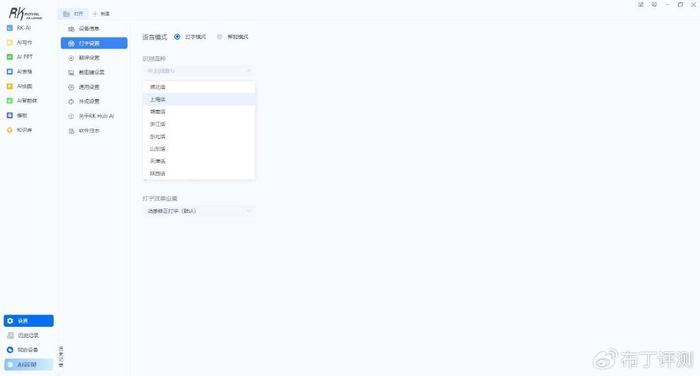Open the 打字效率设置 dropdown
700x376 pixels.
click(x=199, y=211)
